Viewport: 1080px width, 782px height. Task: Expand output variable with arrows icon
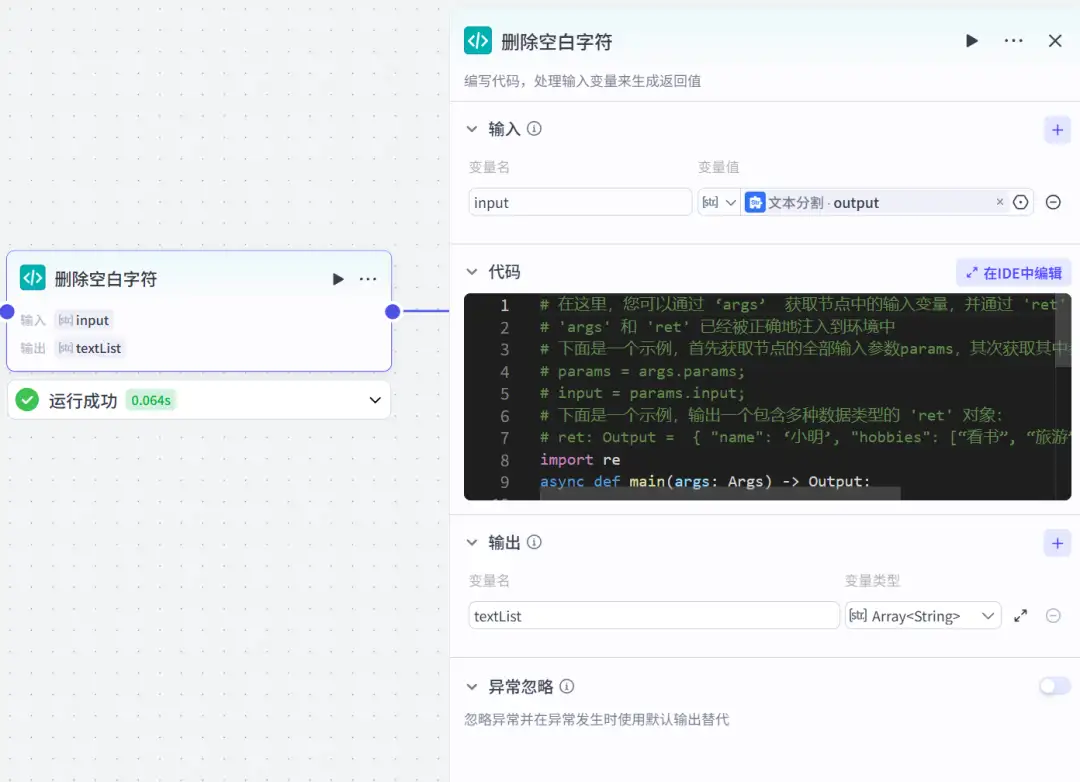1021,616
